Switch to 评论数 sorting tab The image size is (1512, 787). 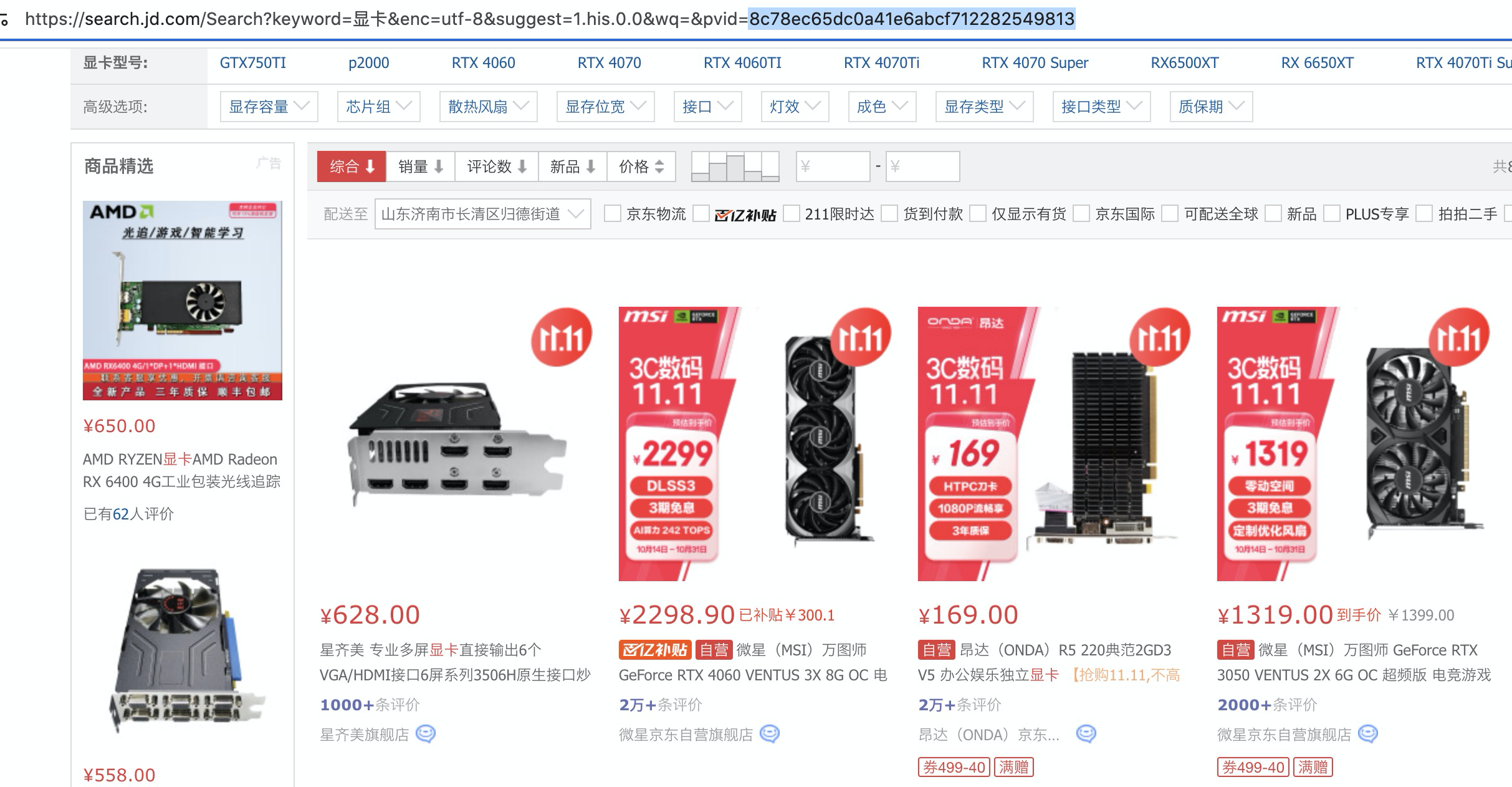497,167
